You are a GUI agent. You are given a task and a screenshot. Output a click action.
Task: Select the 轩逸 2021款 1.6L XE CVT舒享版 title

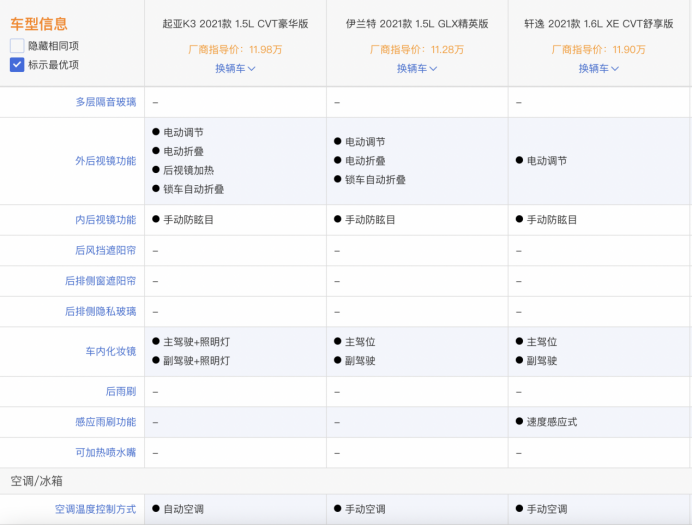(x=599, y=24)
